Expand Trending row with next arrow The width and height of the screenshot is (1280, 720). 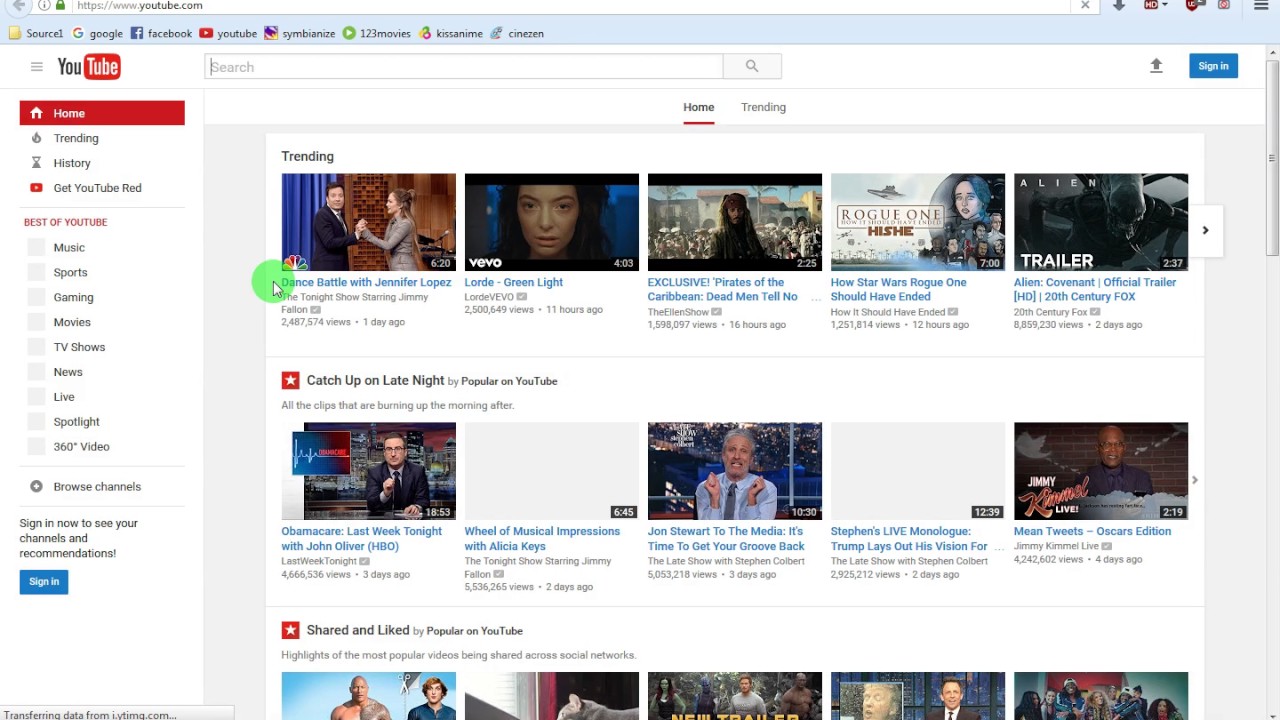(x=1205, y=230)
